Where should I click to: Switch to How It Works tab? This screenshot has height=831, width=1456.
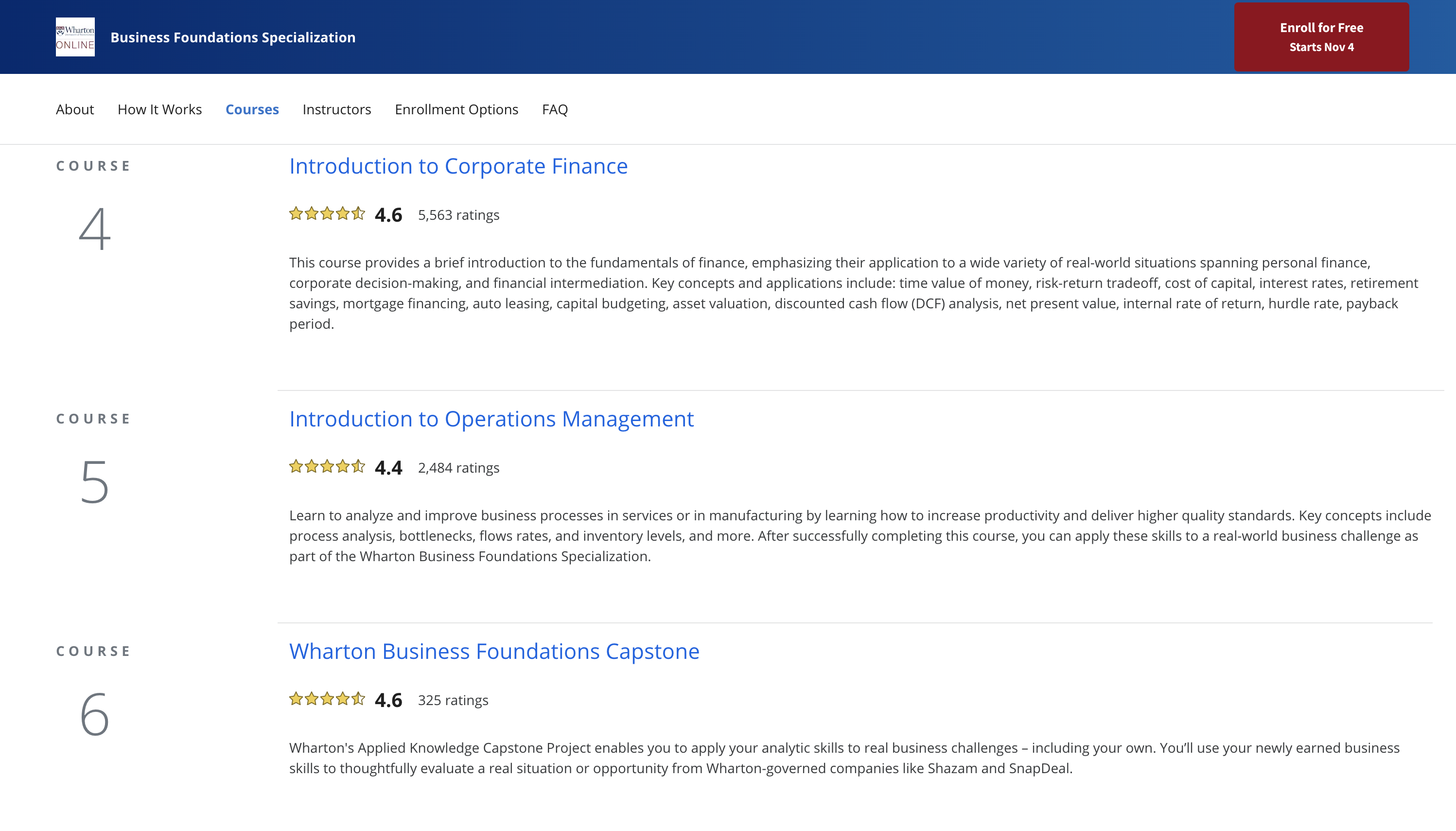[159, 109]
